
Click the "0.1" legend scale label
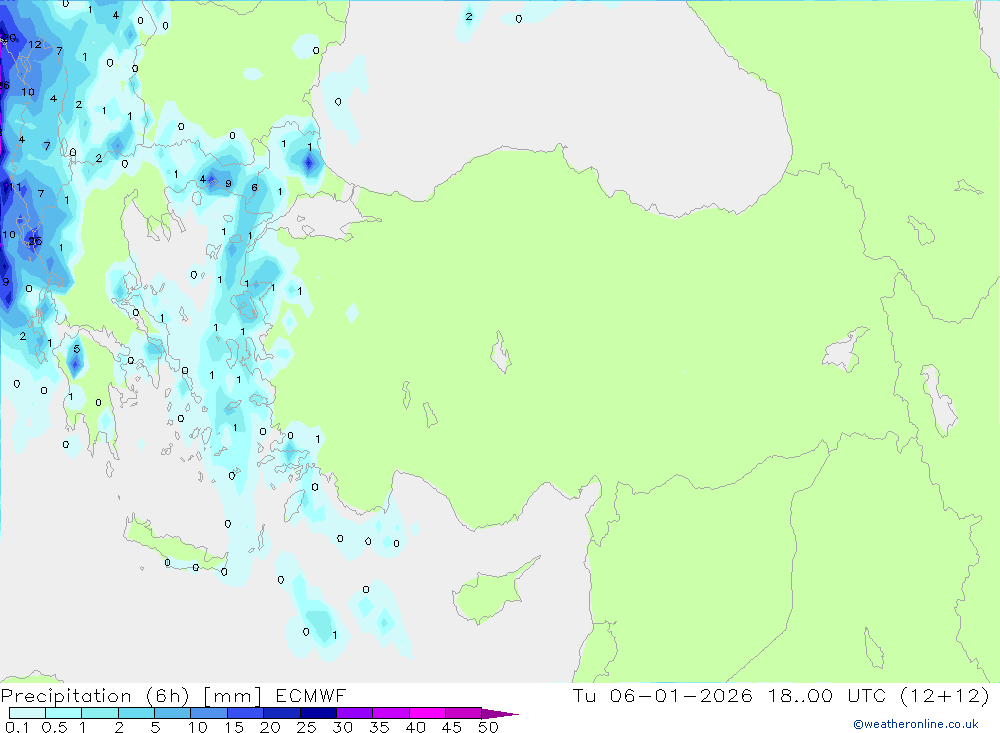pyautogui.click(x=17, y=727)
